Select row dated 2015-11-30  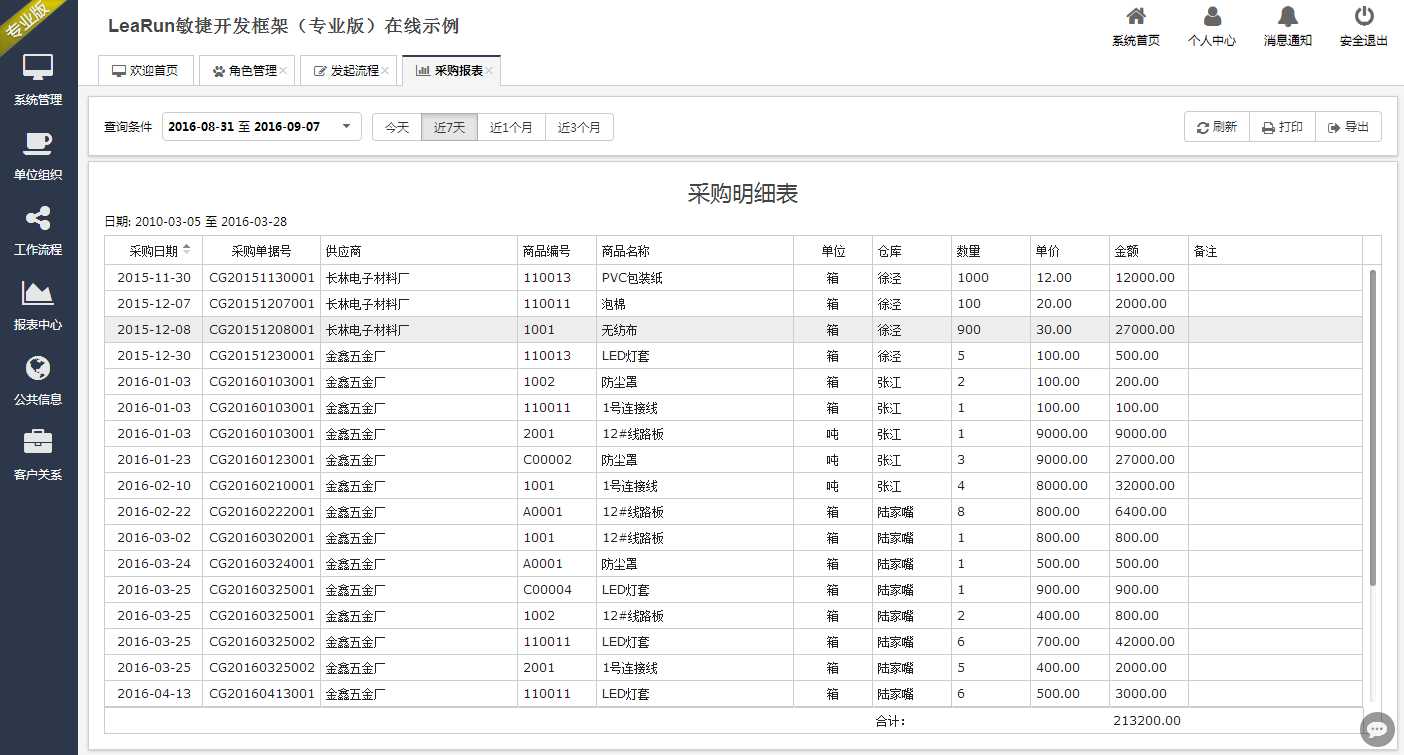pyautogui.click(x=733, y=278)
